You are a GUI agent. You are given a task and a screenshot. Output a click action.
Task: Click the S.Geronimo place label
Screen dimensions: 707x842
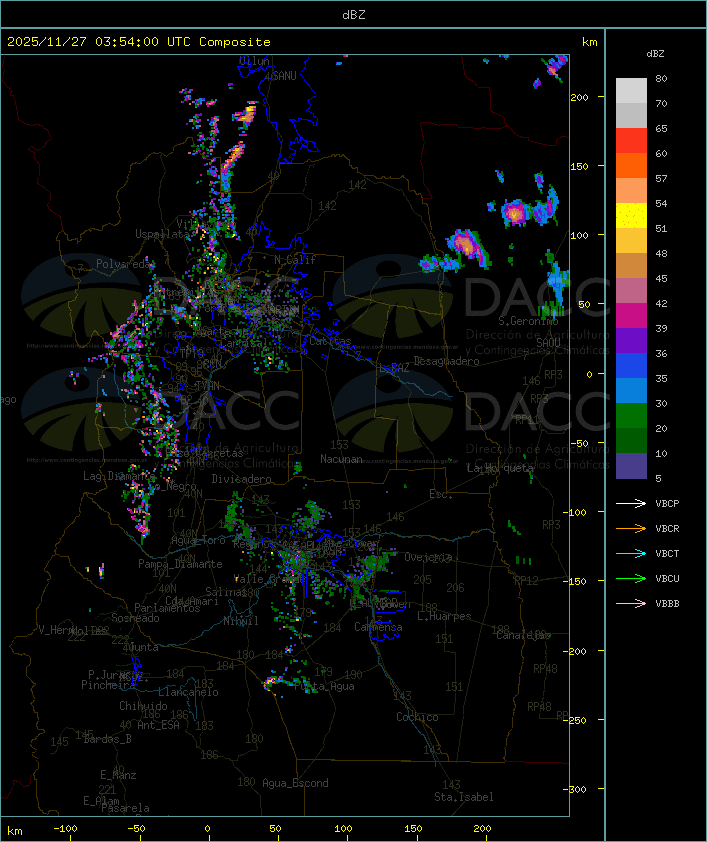point(528,321)
